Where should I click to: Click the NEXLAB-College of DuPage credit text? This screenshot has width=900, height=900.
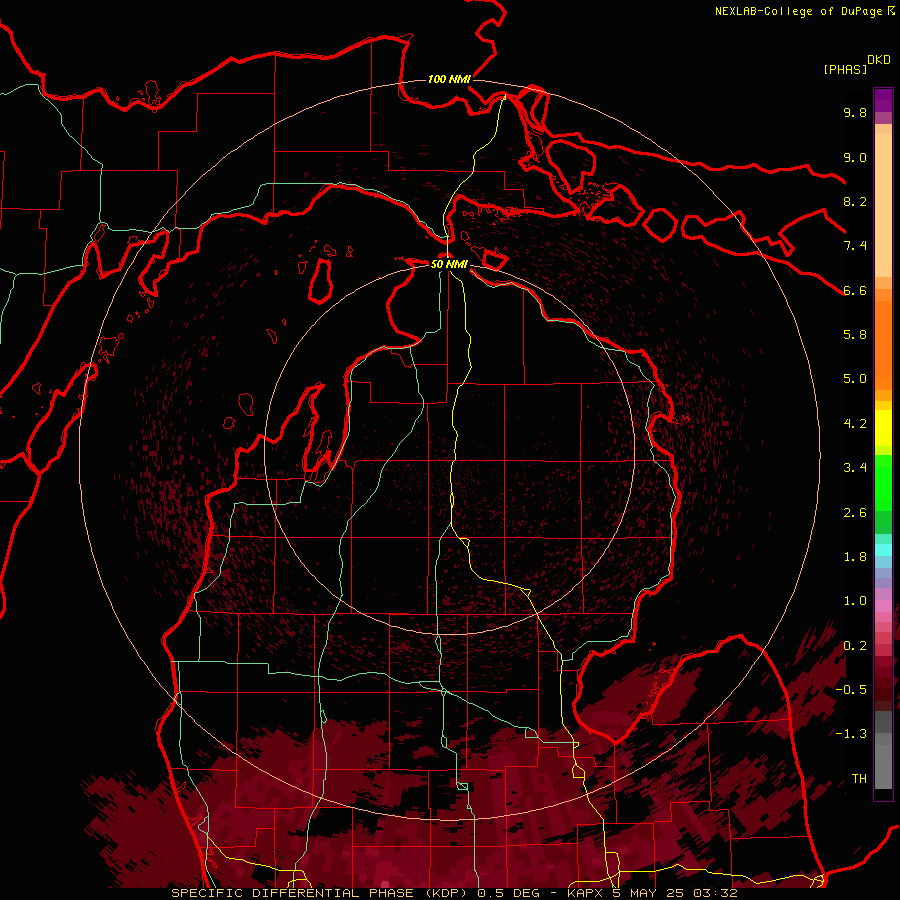click(799, 11)
